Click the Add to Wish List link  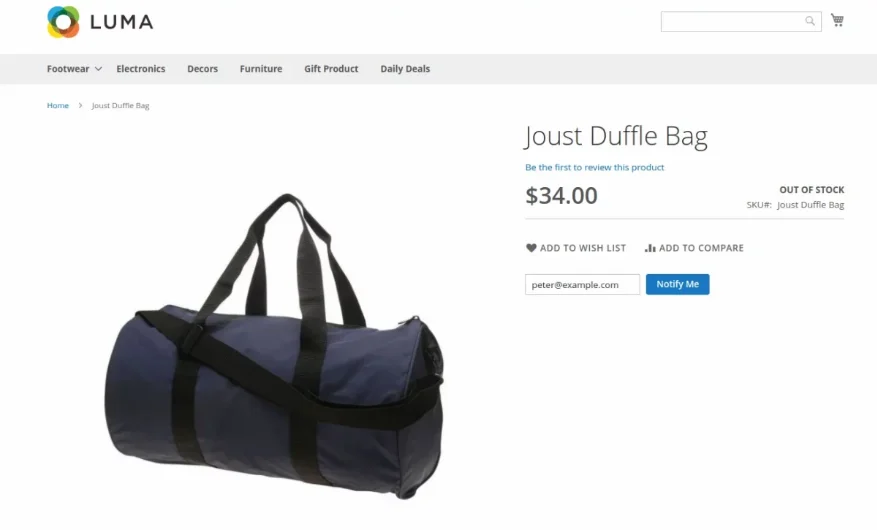(x=576, y=248)
